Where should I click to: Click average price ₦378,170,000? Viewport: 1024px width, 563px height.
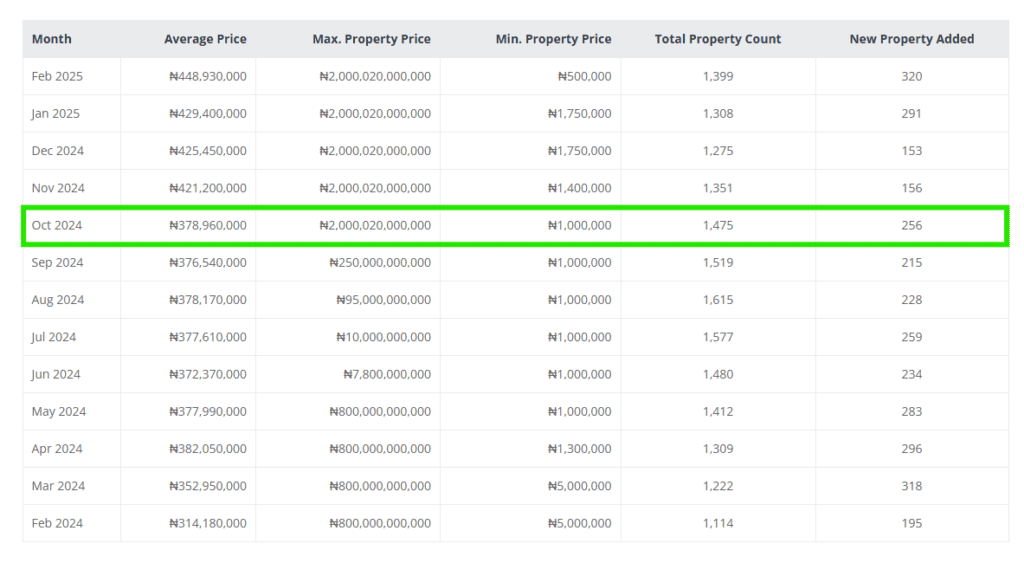pos(208,300)
